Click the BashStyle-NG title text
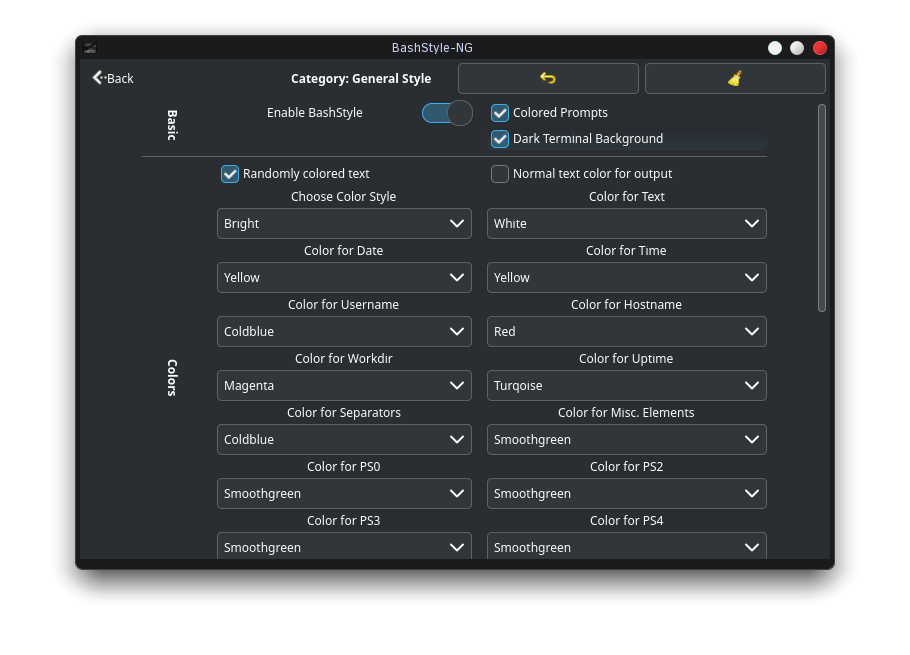This screenshot has width=910, height=655. 432,48
